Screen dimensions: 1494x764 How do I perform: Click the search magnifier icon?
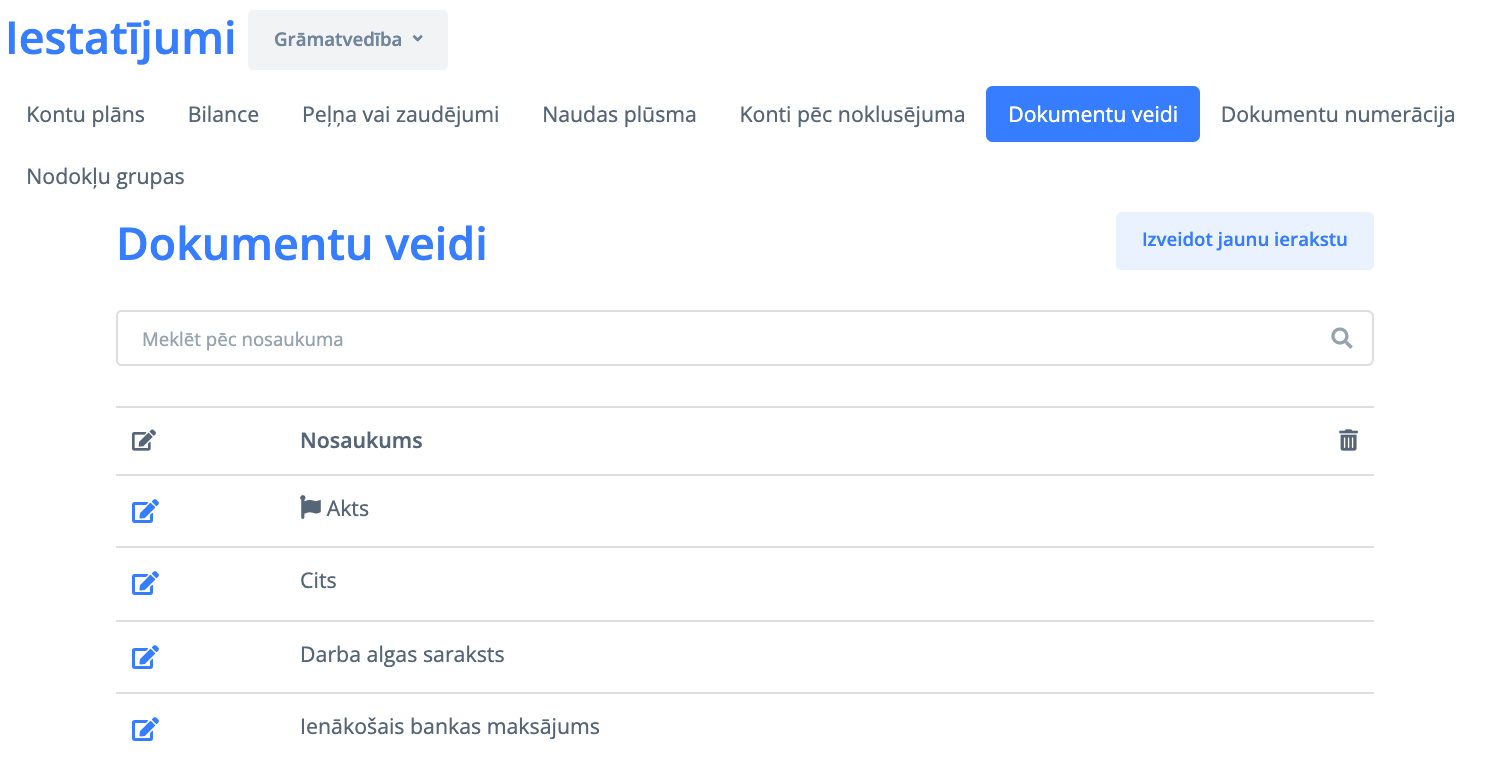tap(1341, 338)
